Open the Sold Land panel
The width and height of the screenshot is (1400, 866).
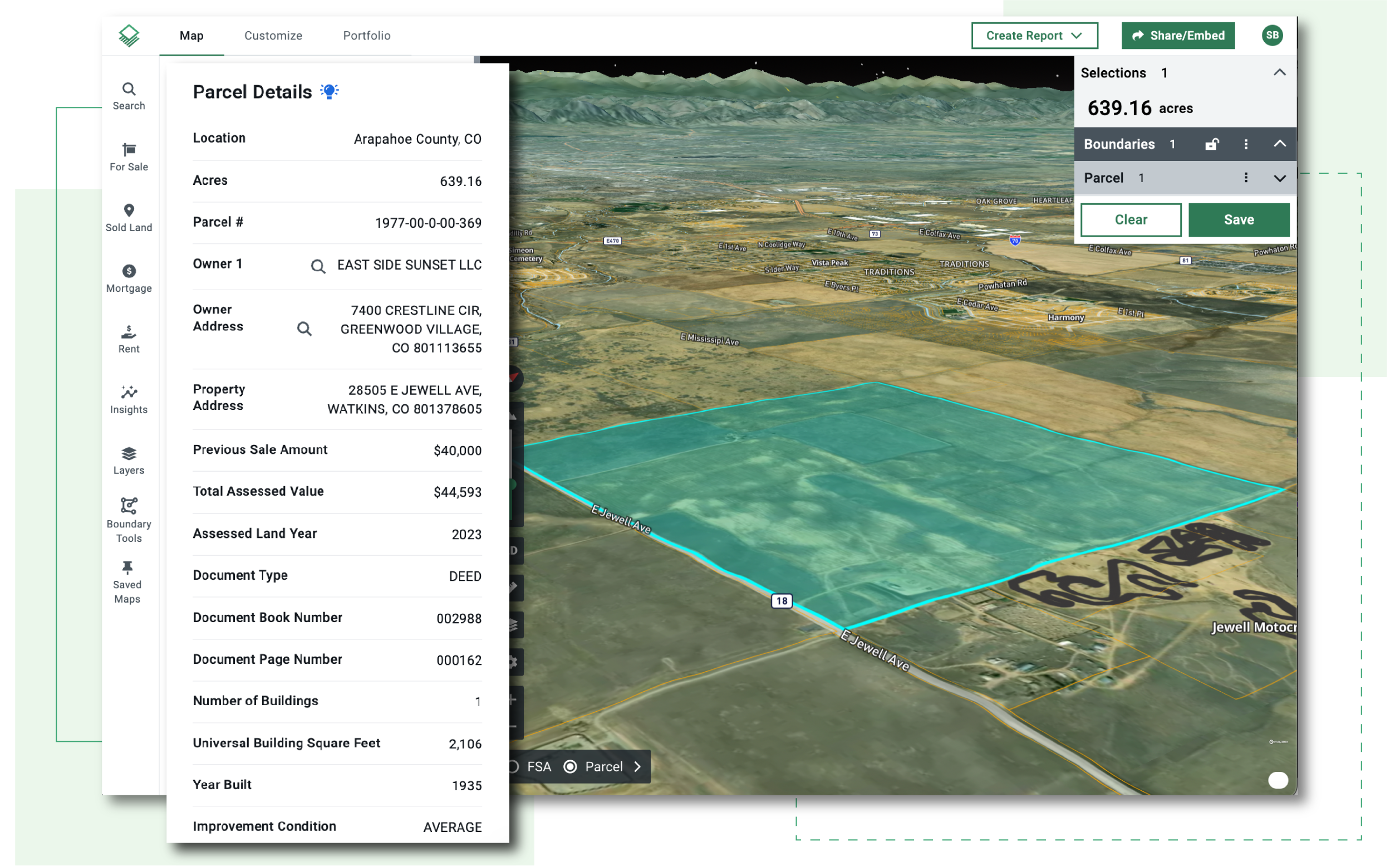tap(129, 218)
